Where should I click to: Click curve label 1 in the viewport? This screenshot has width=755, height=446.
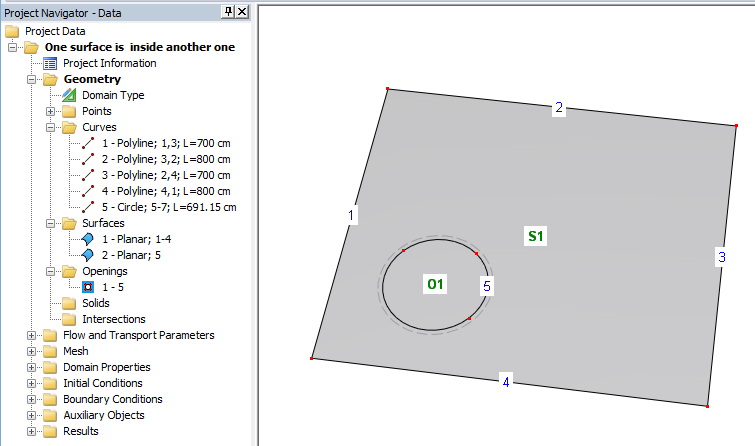coord(351,215)
